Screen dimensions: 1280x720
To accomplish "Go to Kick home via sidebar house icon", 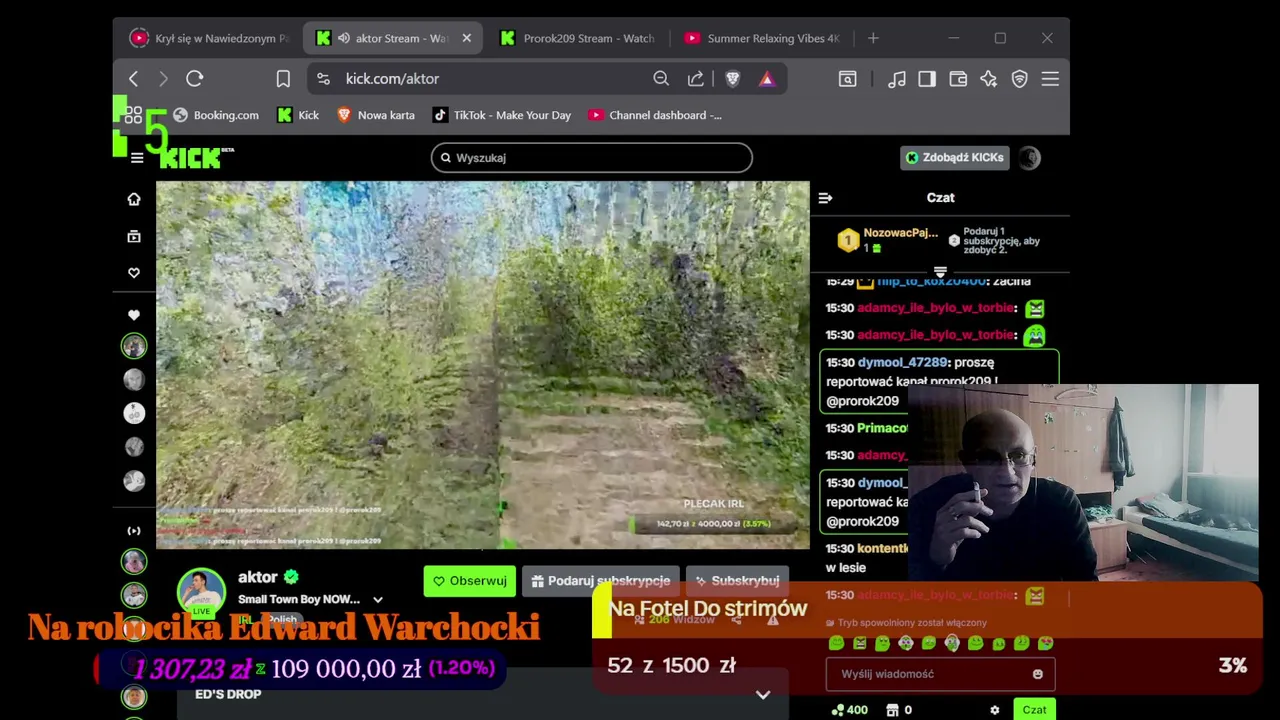I will [134, 199].
